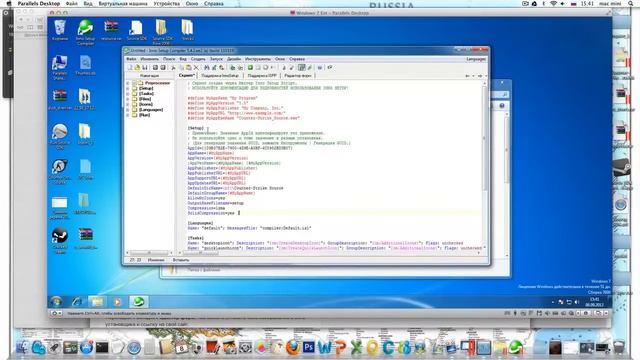Click the Find binoculars toolbar icon
Screen dimensions: 640x360
click(207, 67)
